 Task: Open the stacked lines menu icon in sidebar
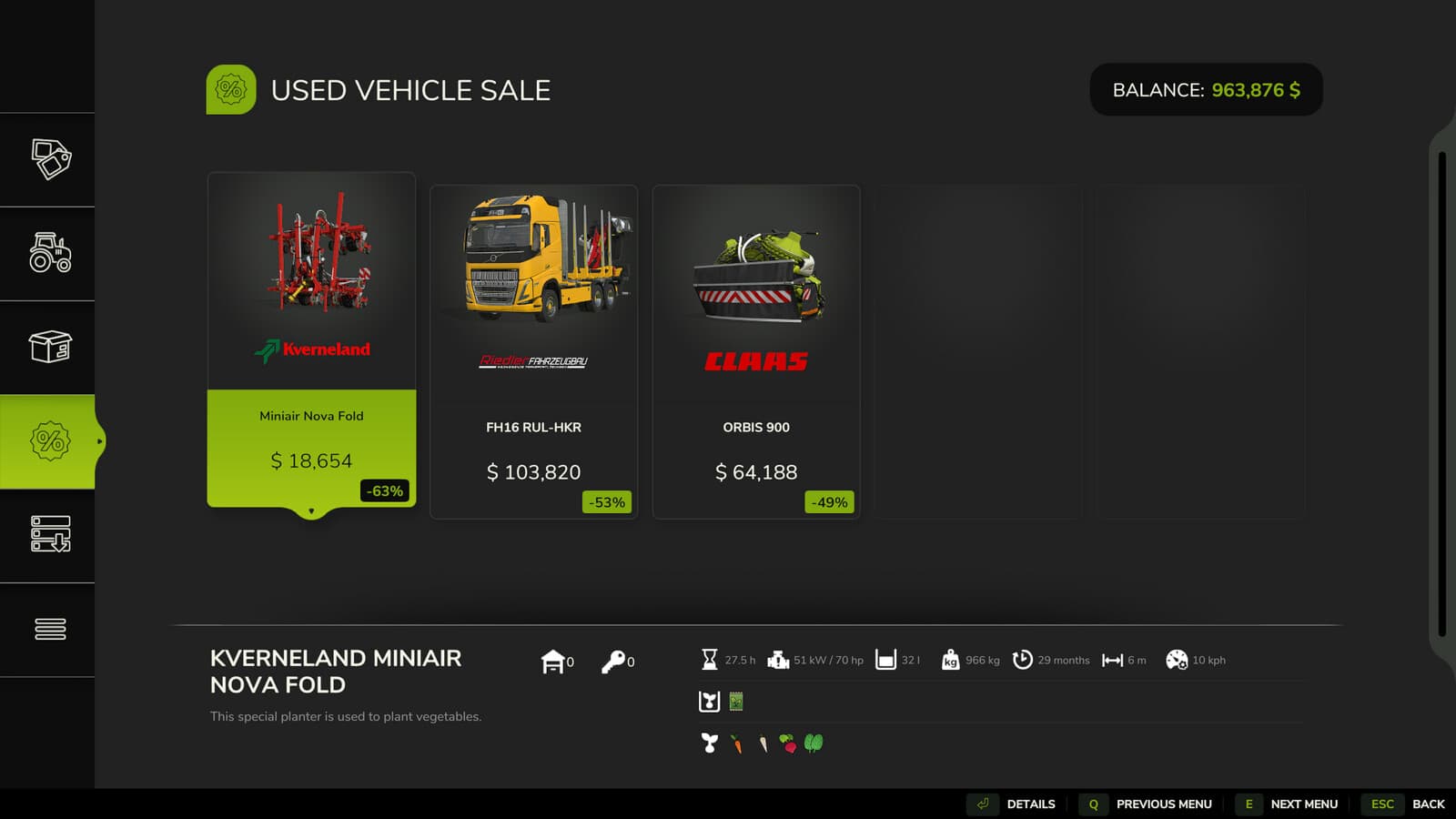pos(50,629)
